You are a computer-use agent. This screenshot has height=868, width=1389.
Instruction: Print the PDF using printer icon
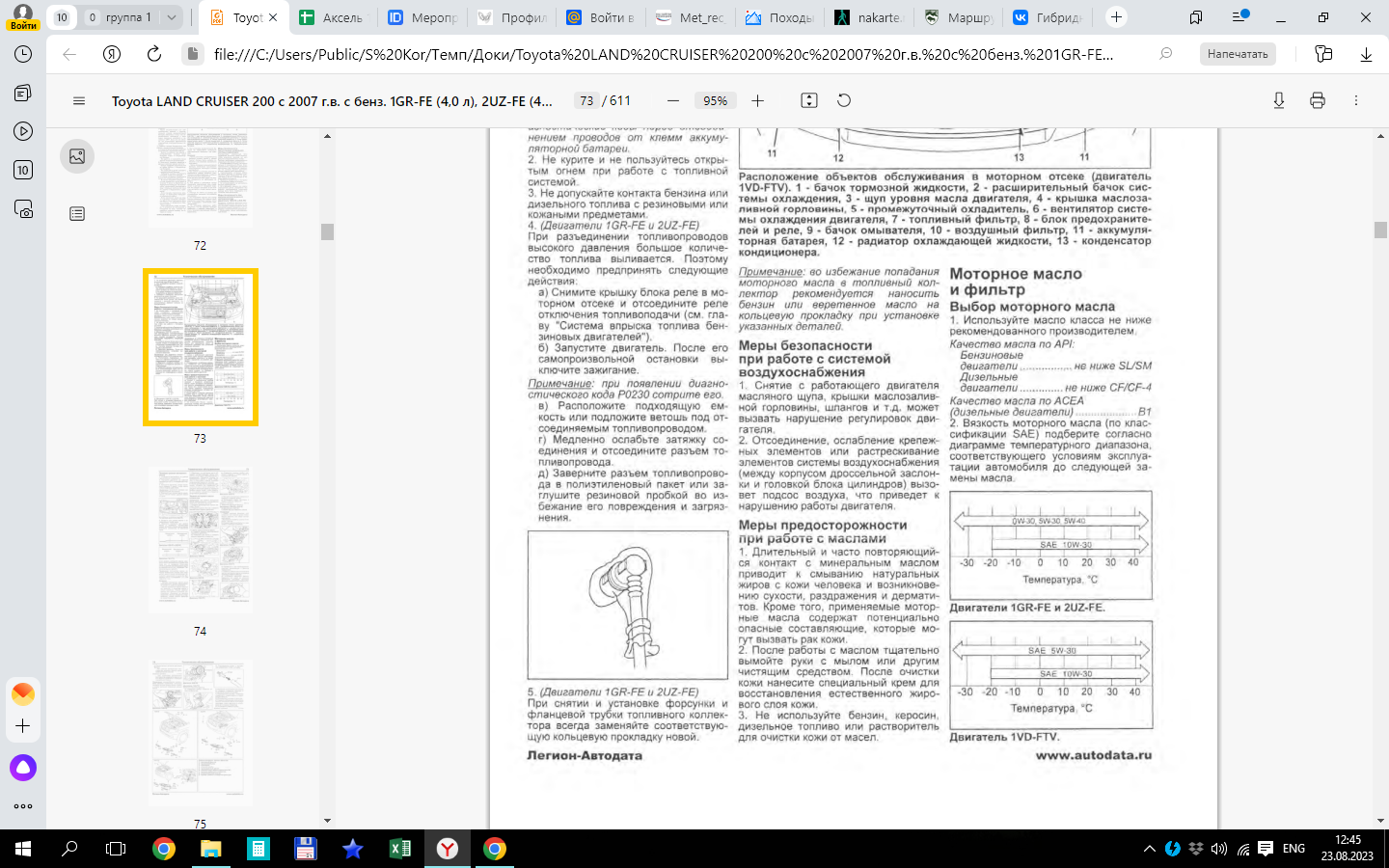tap(1318, 100)
